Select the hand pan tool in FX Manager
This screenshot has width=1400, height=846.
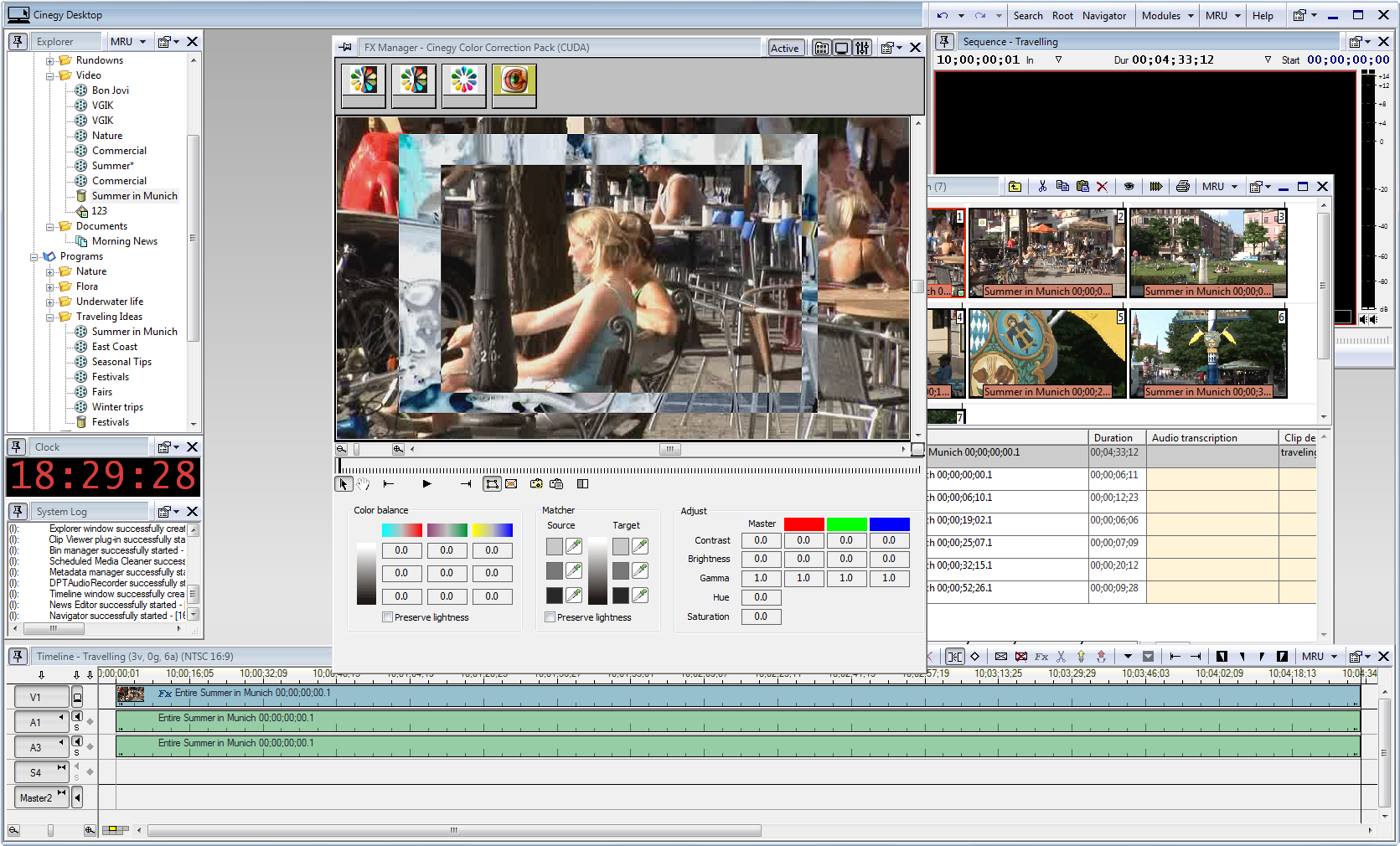tap(364, 483)
